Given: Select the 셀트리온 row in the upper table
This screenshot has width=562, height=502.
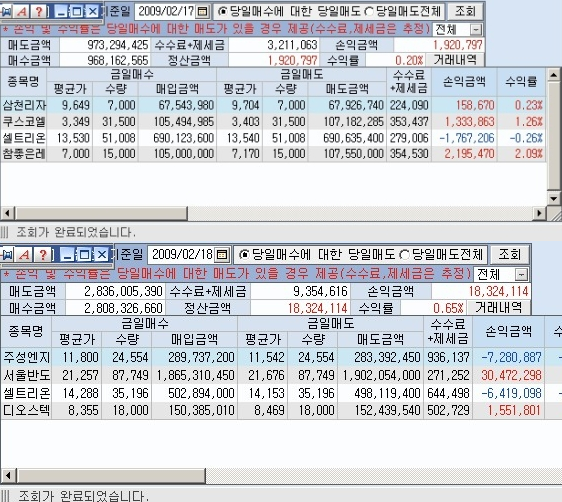Looking at the screenshot, I should pos(273,138).
